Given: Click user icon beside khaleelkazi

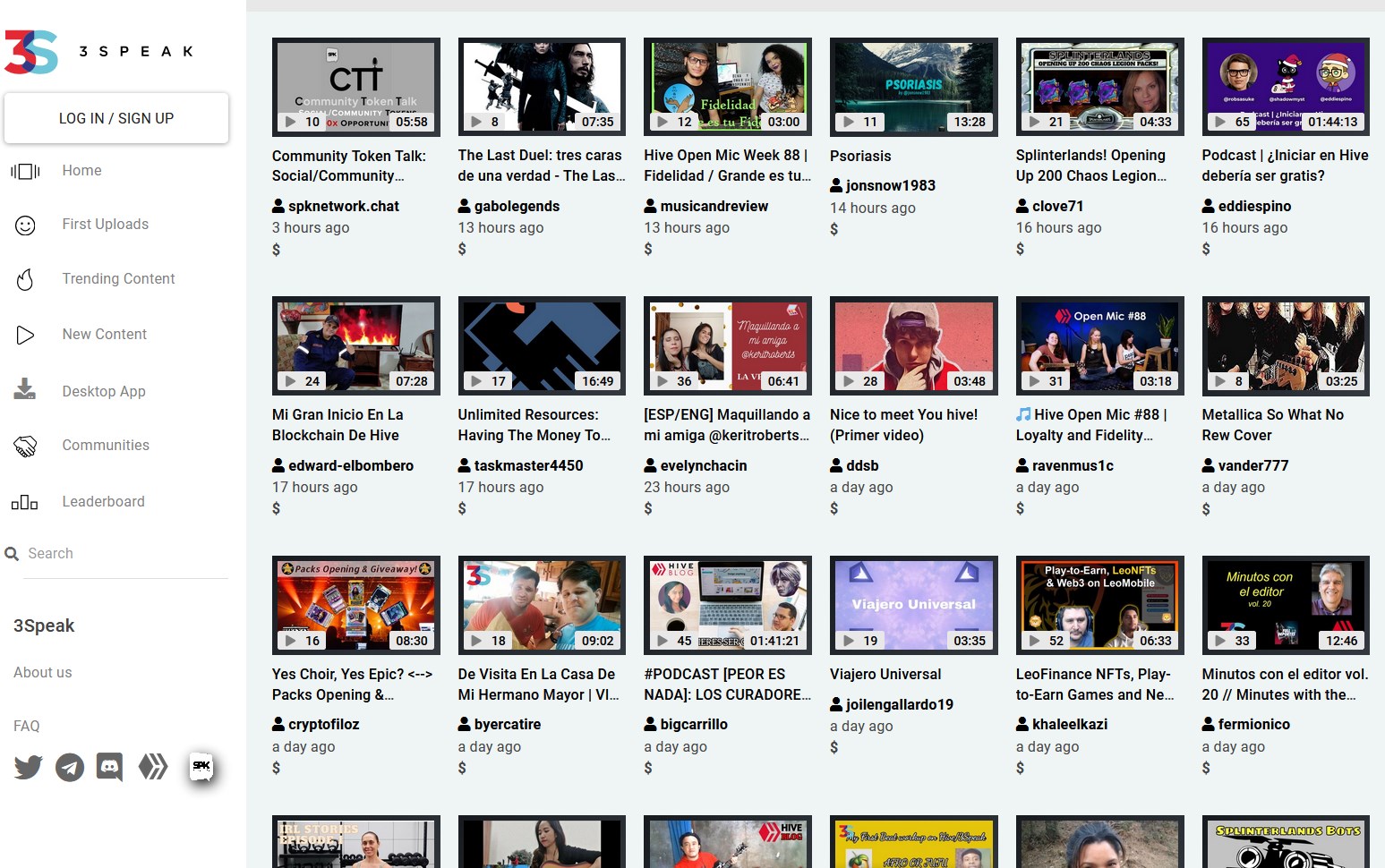Looking at the screenshot, I should point(1022,724).
